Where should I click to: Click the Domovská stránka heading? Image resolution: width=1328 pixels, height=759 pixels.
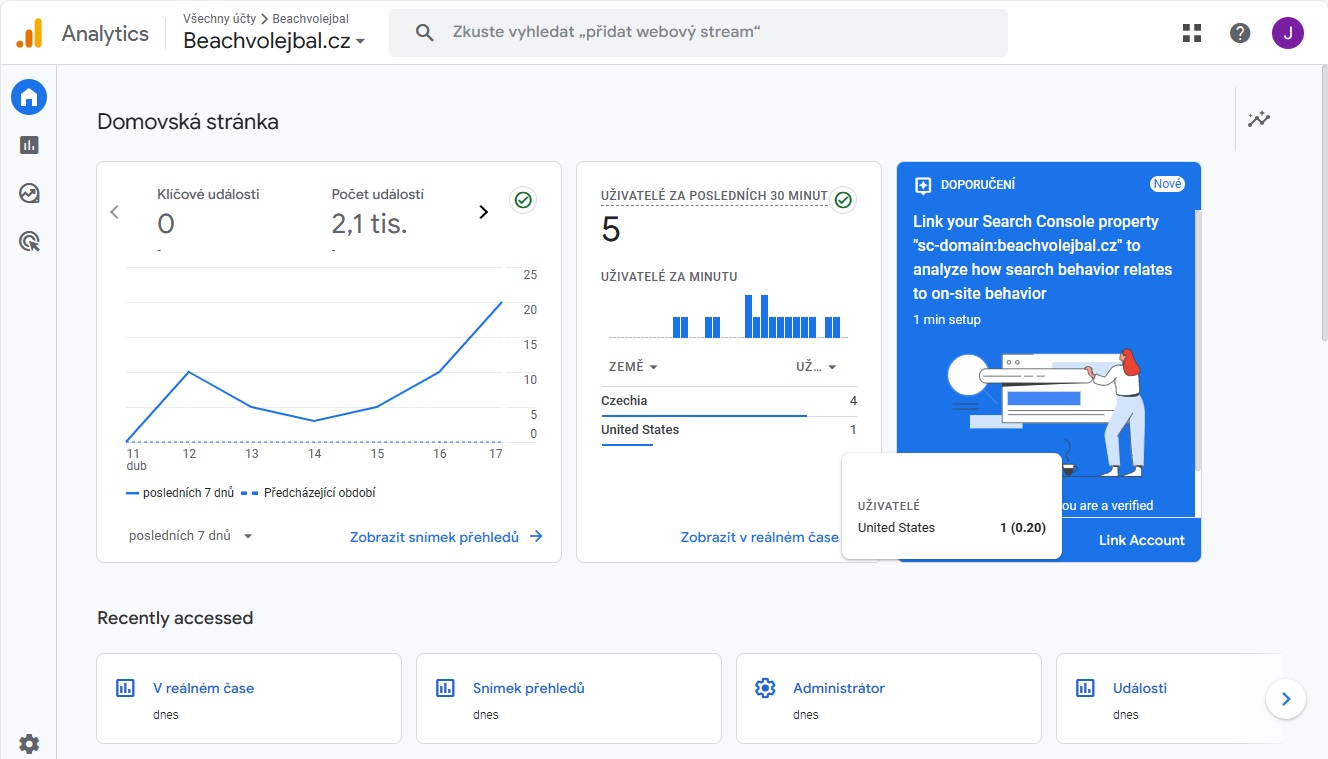[x=188, y=122]
